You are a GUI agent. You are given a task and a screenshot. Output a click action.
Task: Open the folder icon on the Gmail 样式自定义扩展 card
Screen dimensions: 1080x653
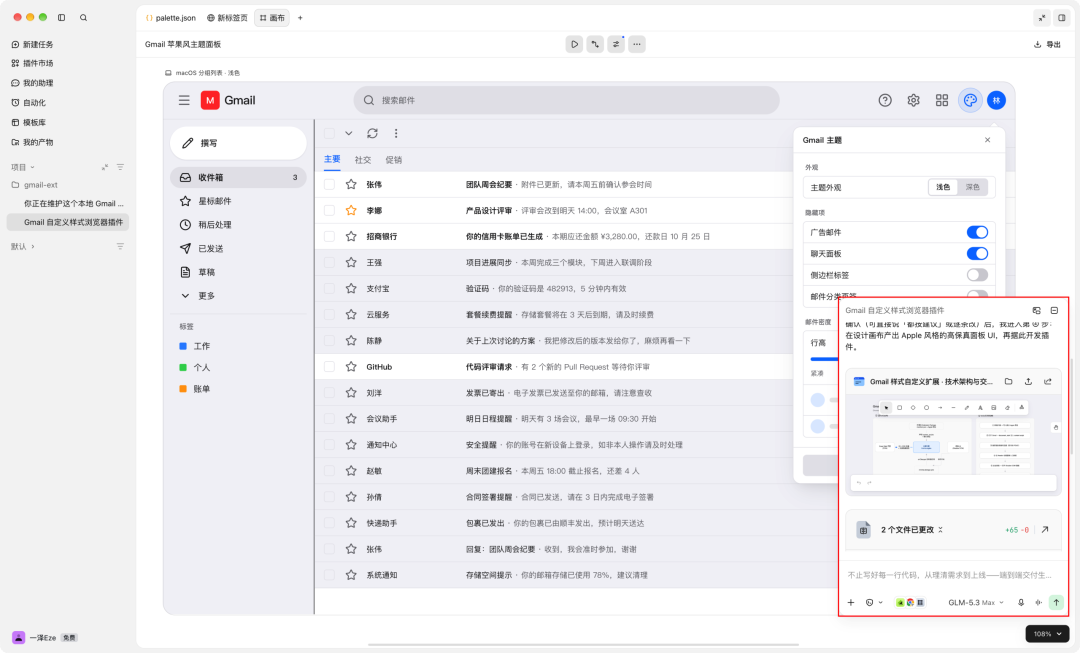coord(1008,382)
